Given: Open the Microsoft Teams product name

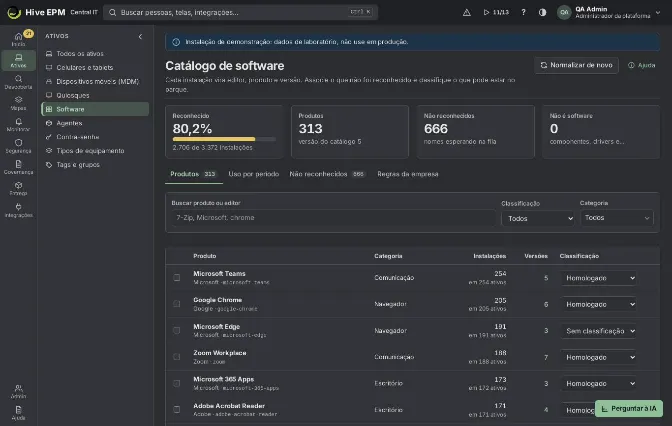Looking at the screenshot, I should click(219, 273).
